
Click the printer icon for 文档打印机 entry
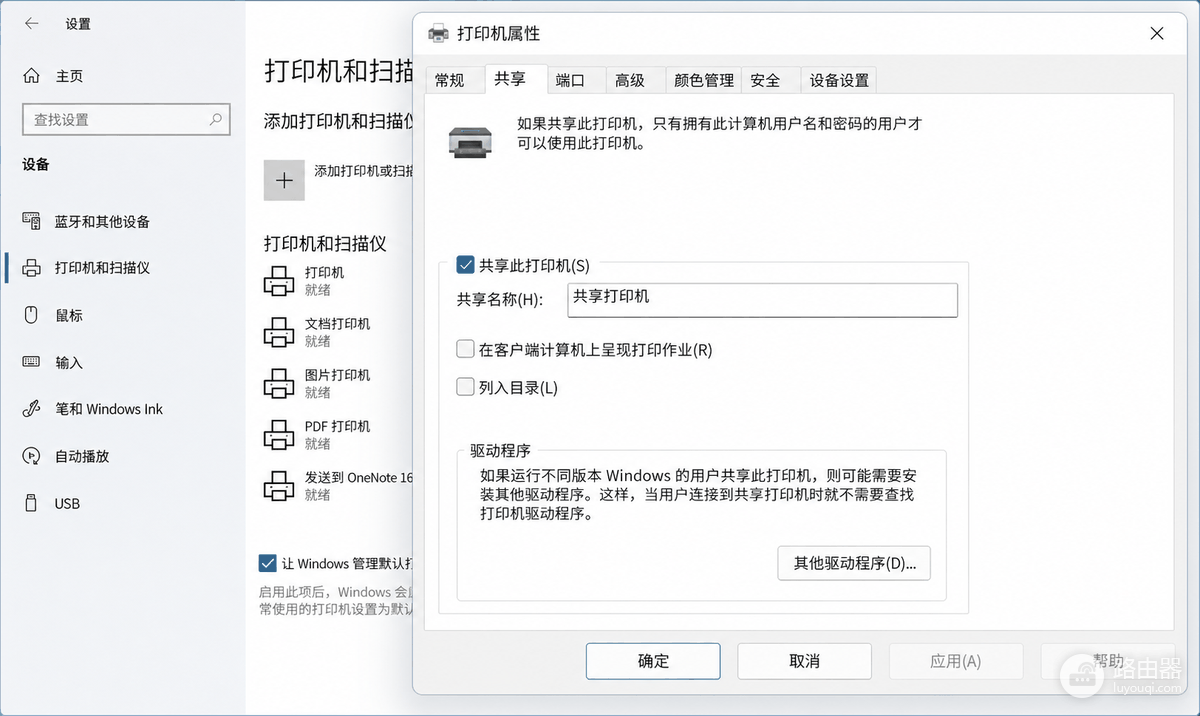pos(279,332)
